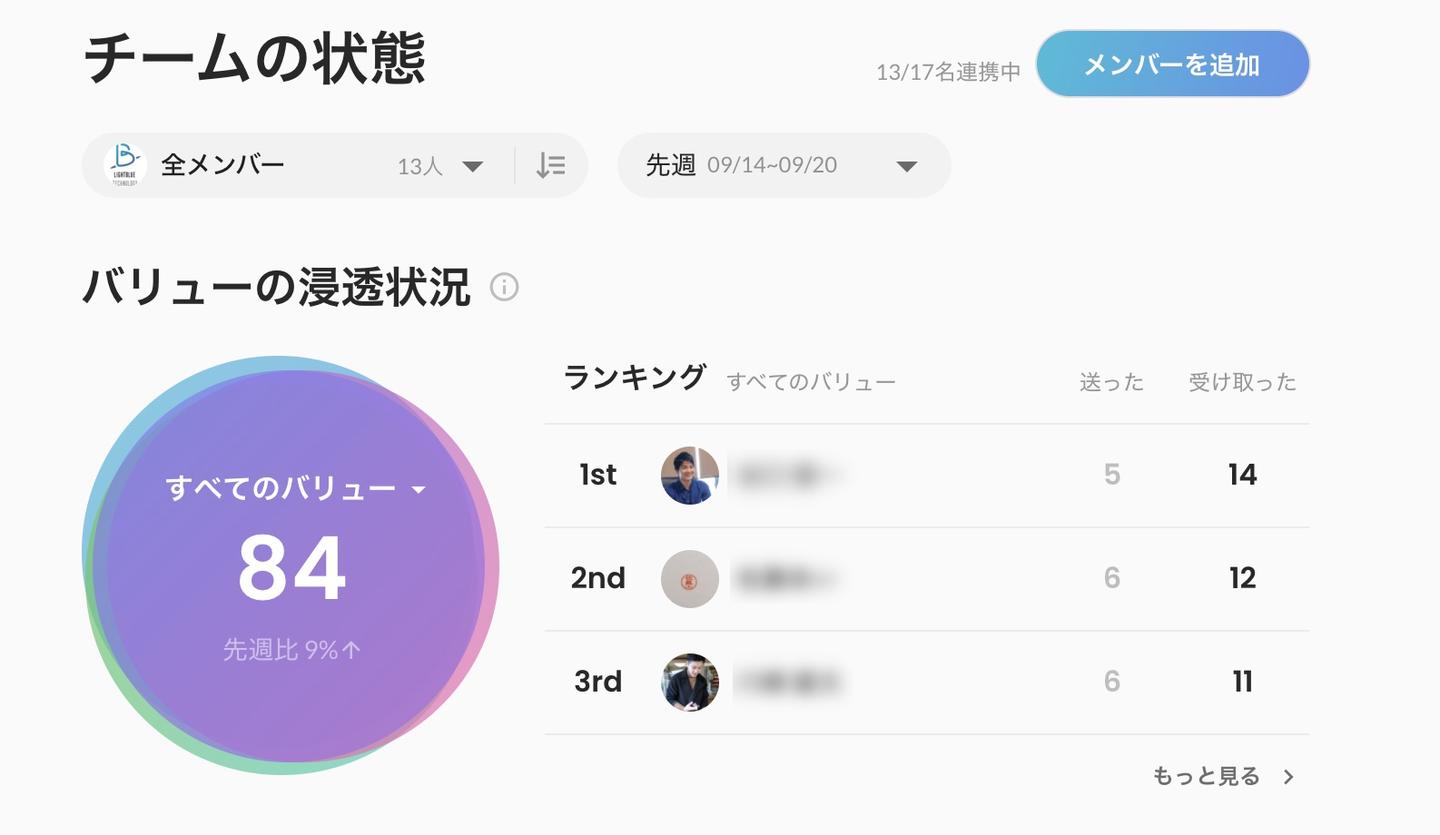Click the sort order icon
Image resolution: width=1440 pixels, height=835 pixels.
tap(551, 166)
